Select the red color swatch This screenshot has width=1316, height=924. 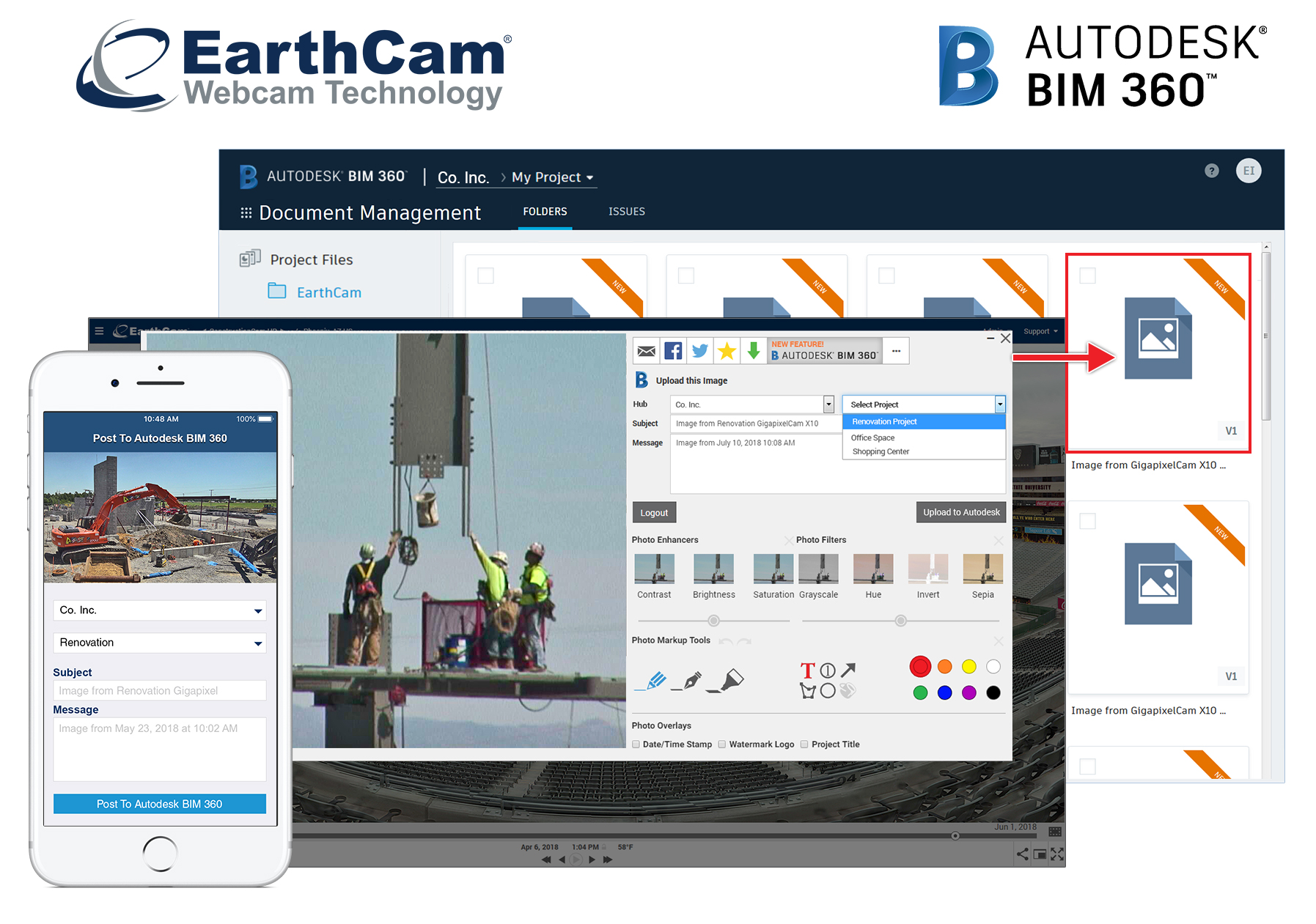[920, 666]
